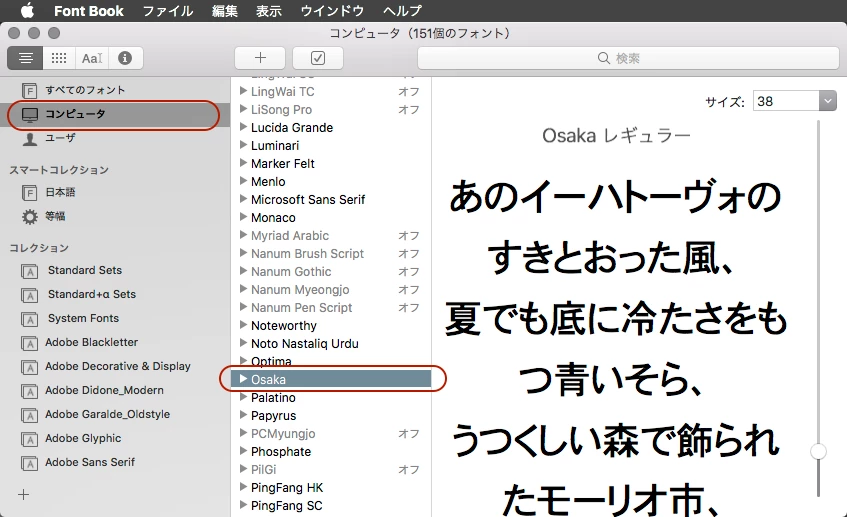Open the ウインドウ menu

click(332, 11)
